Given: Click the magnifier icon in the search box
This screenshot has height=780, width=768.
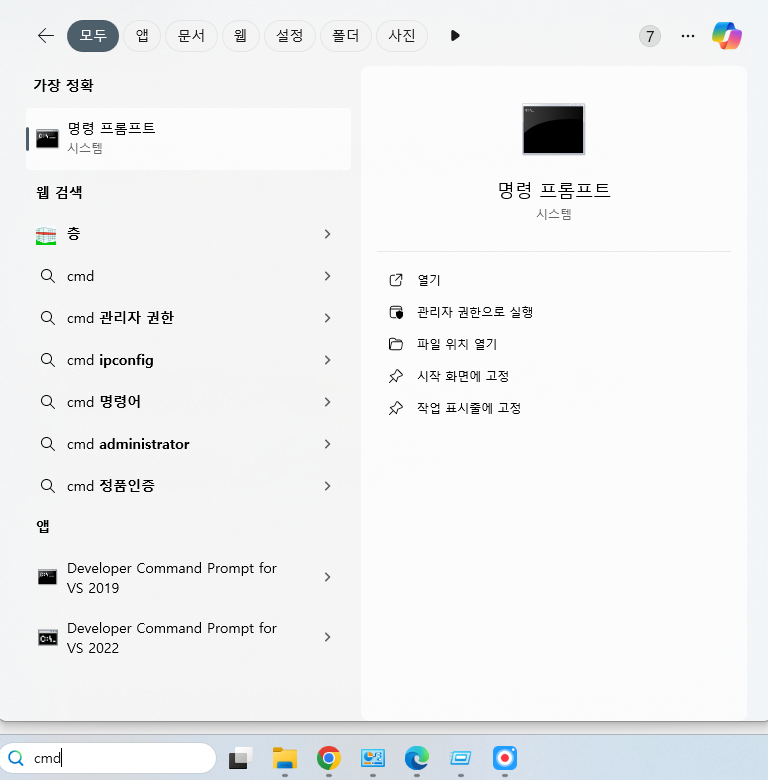Looking at the screenshot, I should 16,758.
